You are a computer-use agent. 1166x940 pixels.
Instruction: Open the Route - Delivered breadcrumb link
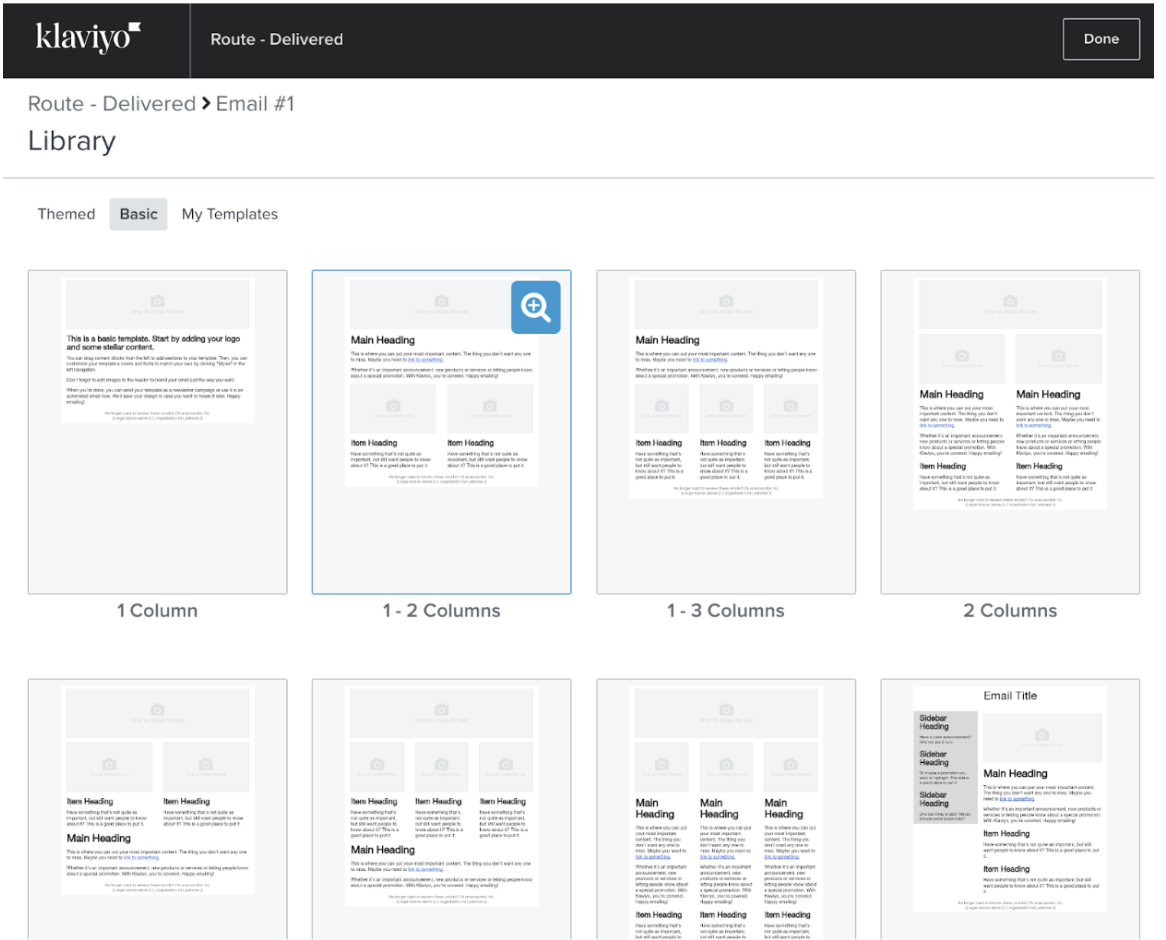(112, 103)
